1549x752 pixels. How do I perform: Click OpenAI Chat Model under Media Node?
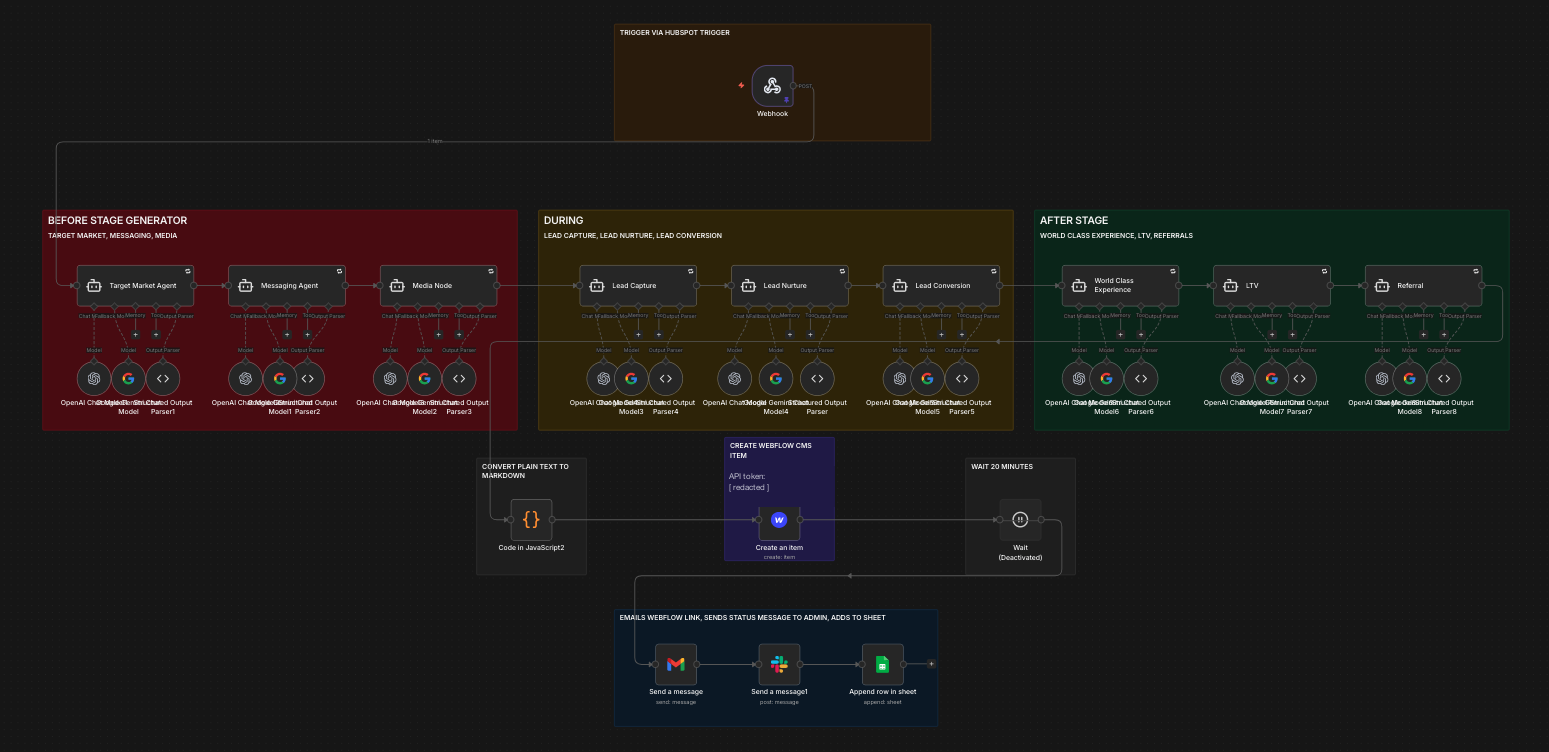(x=390, y=379)
